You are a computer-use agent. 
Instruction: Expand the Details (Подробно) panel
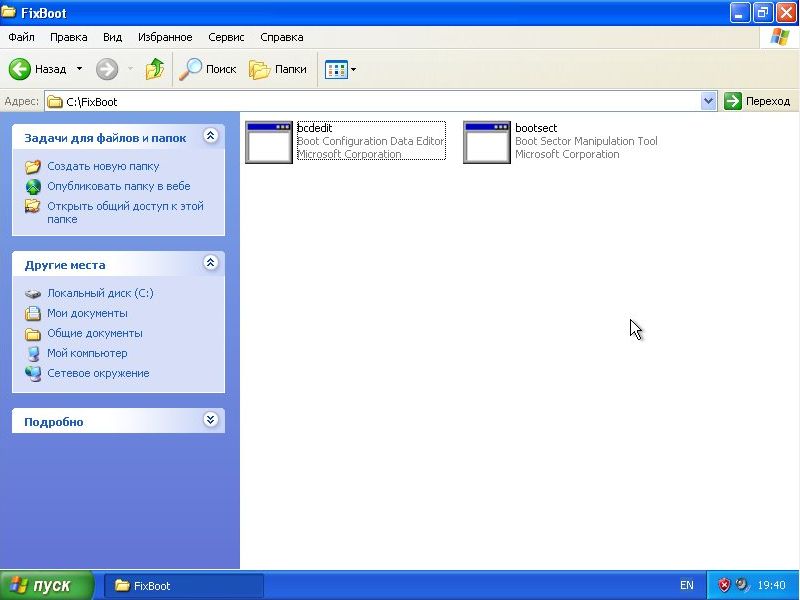point(211,420)
